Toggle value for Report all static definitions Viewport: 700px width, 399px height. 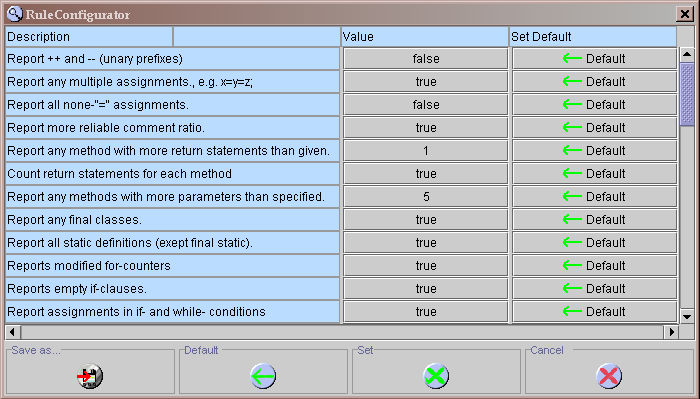(x=426, y=243)
